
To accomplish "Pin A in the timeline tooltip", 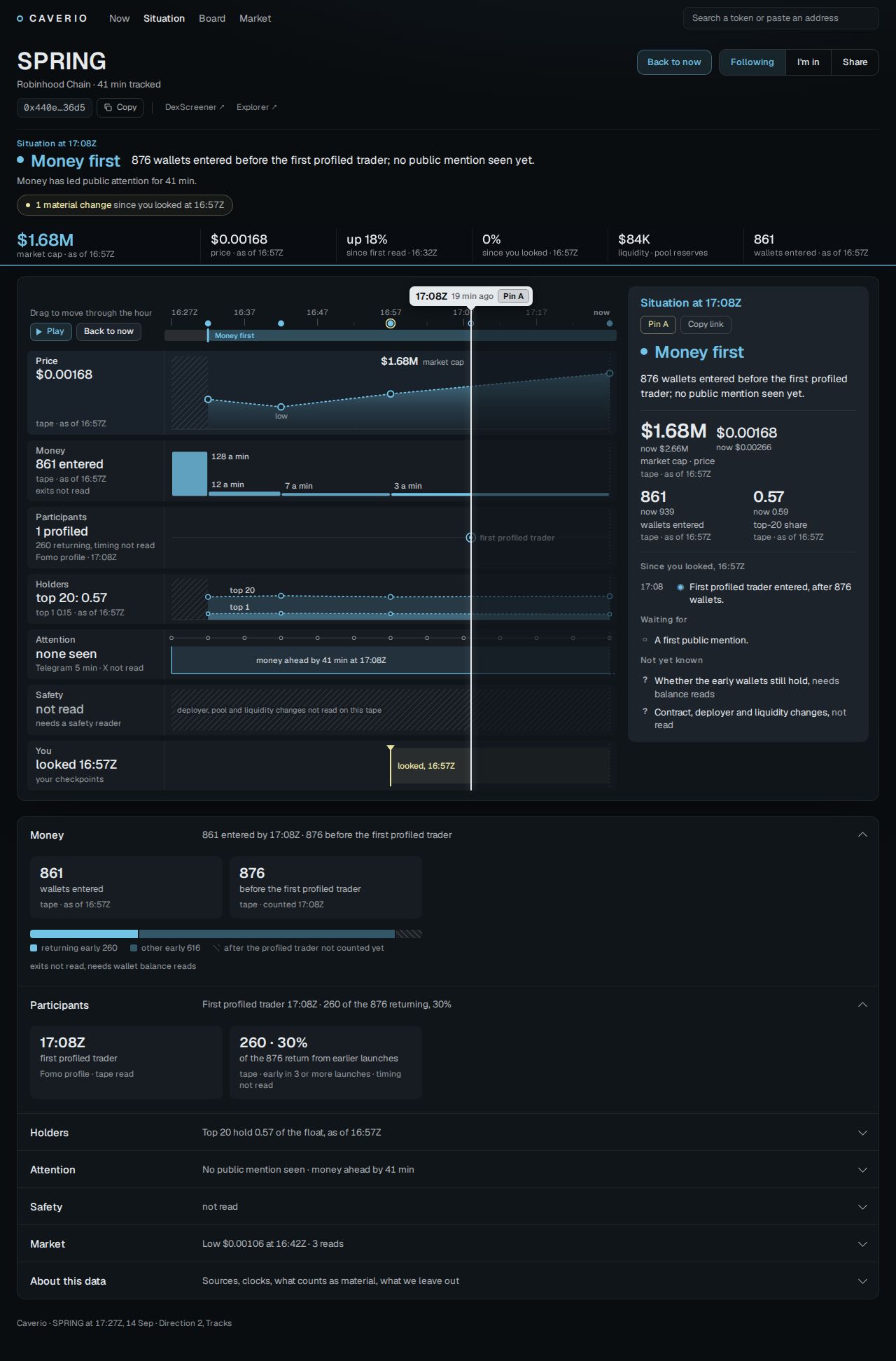I will point(513,296).
